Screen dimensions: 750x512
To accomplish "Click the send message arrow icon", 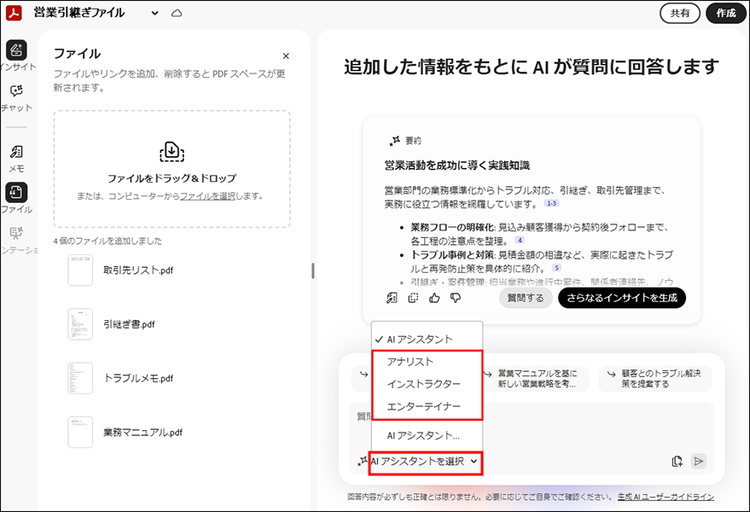I will pyautogui.click(x=699, y=461).
